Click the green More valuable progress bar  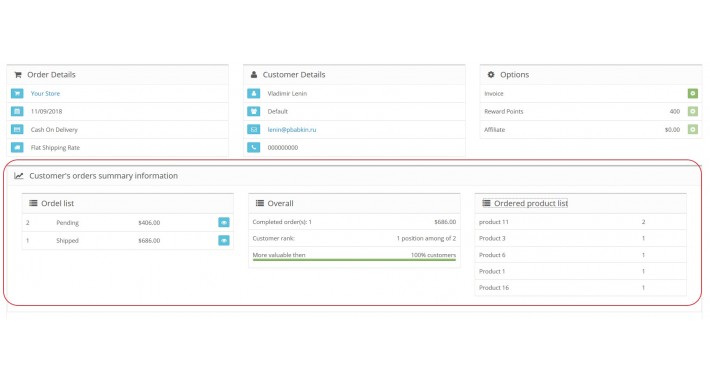click(354, 260)
